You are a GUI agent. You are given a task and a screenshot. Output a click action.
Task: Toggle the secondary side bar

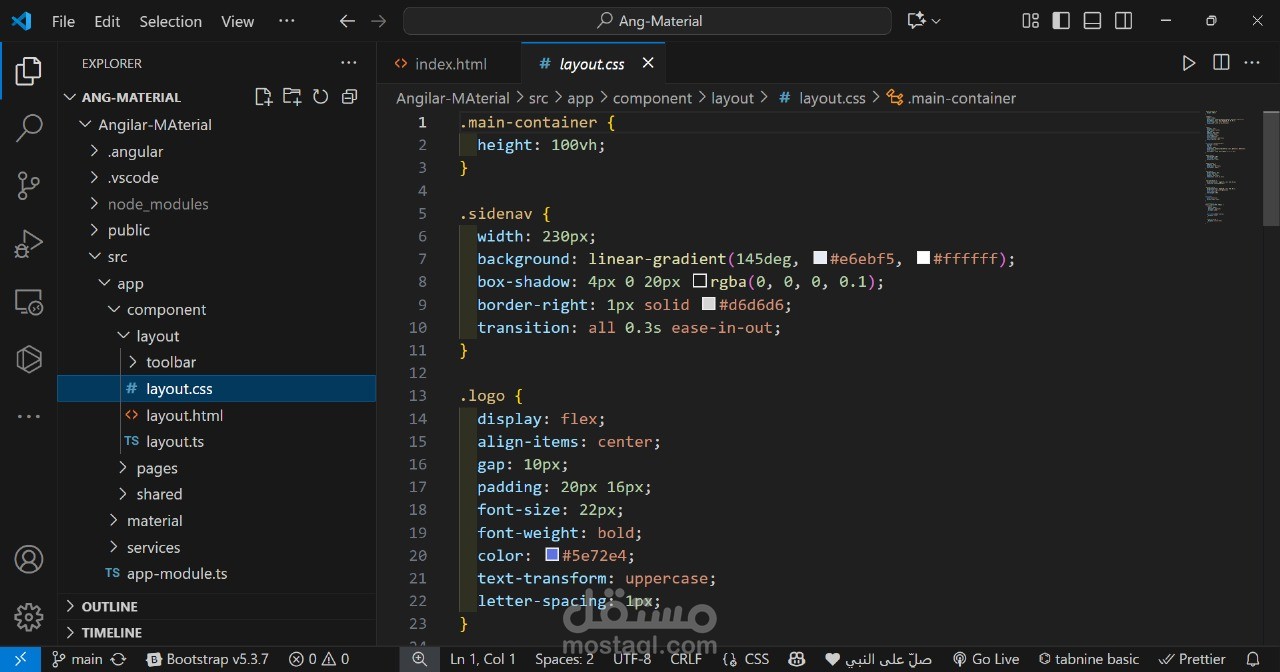point(1123,21)
